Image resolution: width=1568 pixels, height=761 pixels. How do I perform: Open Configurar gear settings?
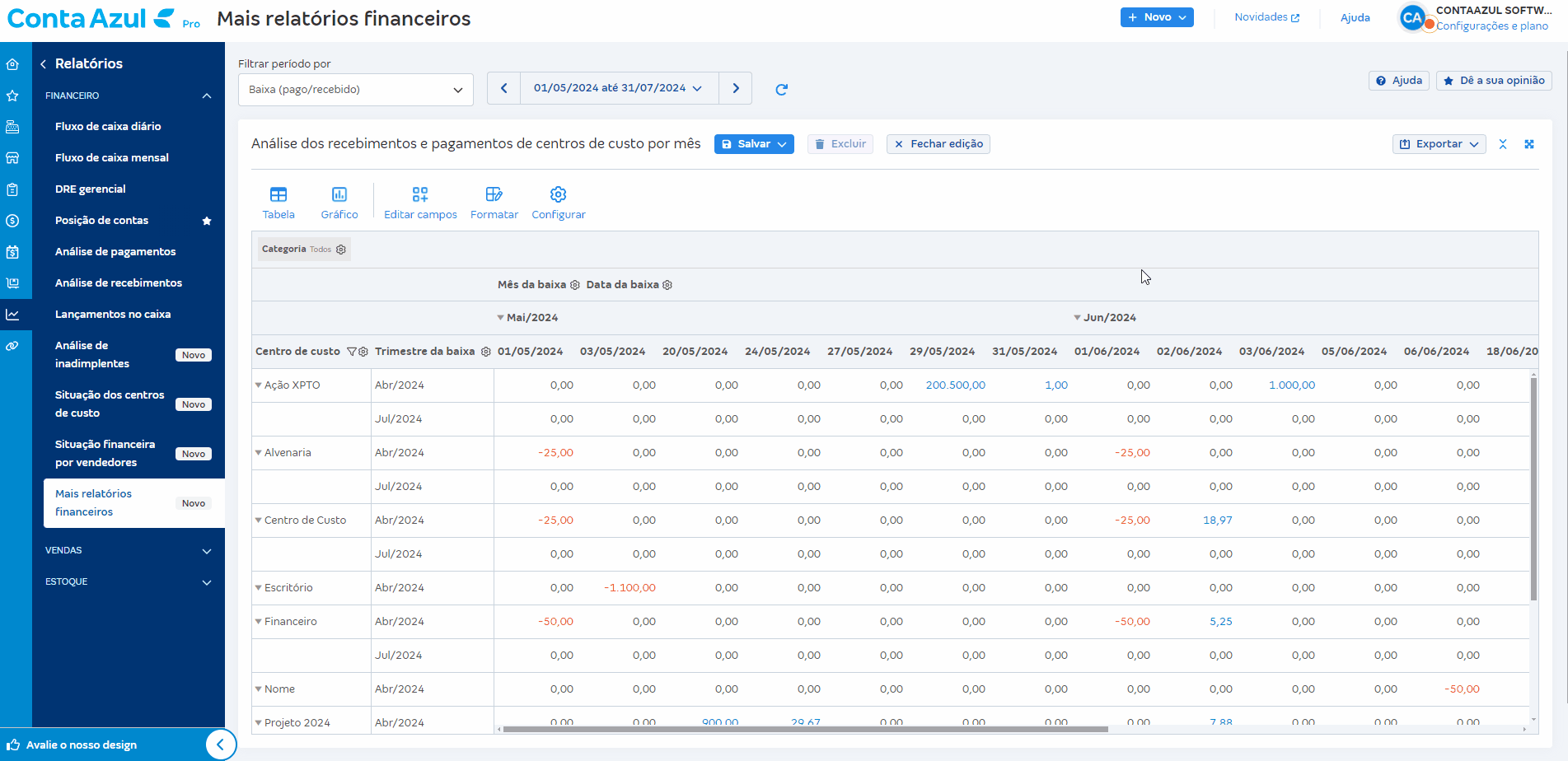[x=559, y=203]
